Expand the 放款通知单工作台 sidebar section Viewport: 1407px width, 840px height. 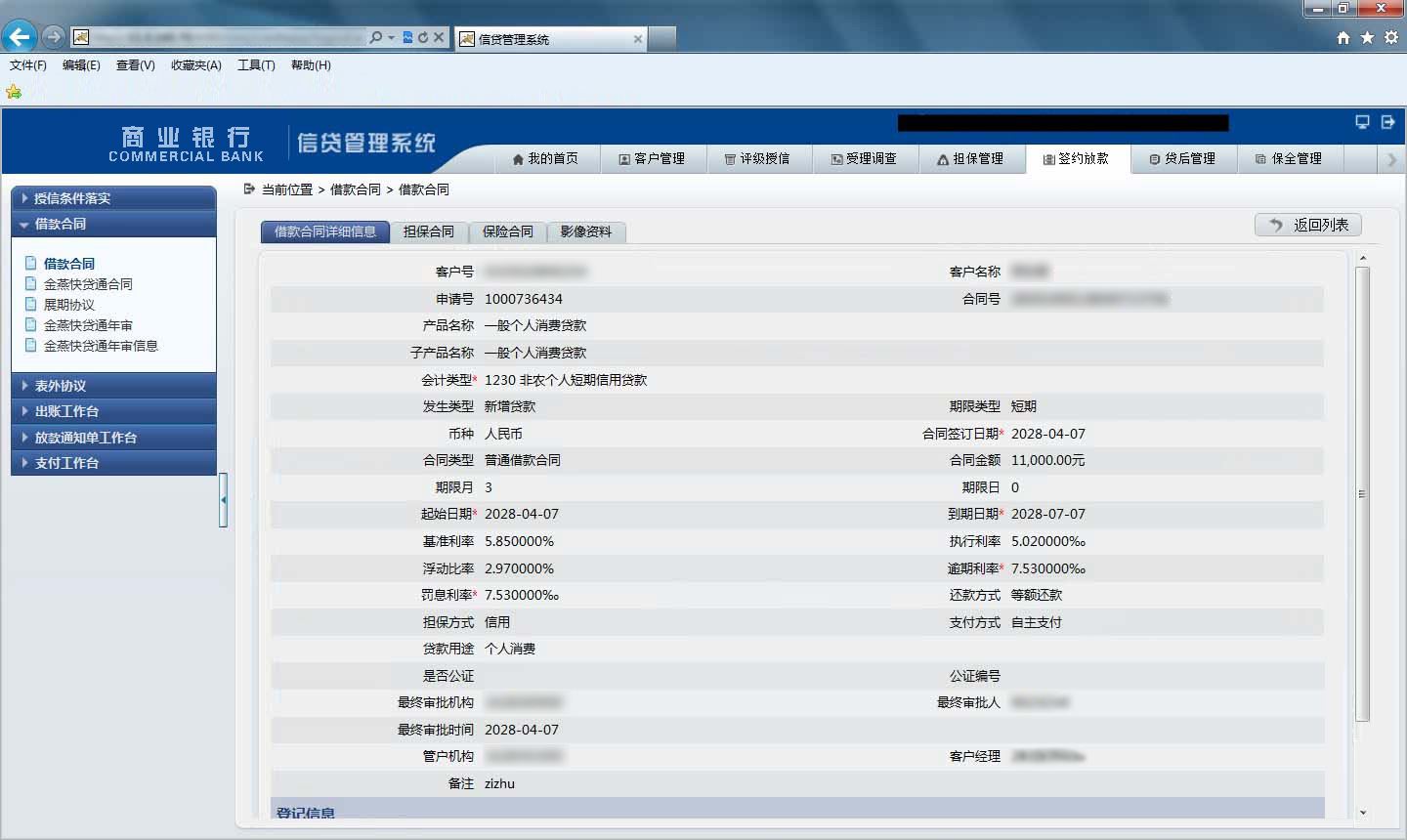113,438
